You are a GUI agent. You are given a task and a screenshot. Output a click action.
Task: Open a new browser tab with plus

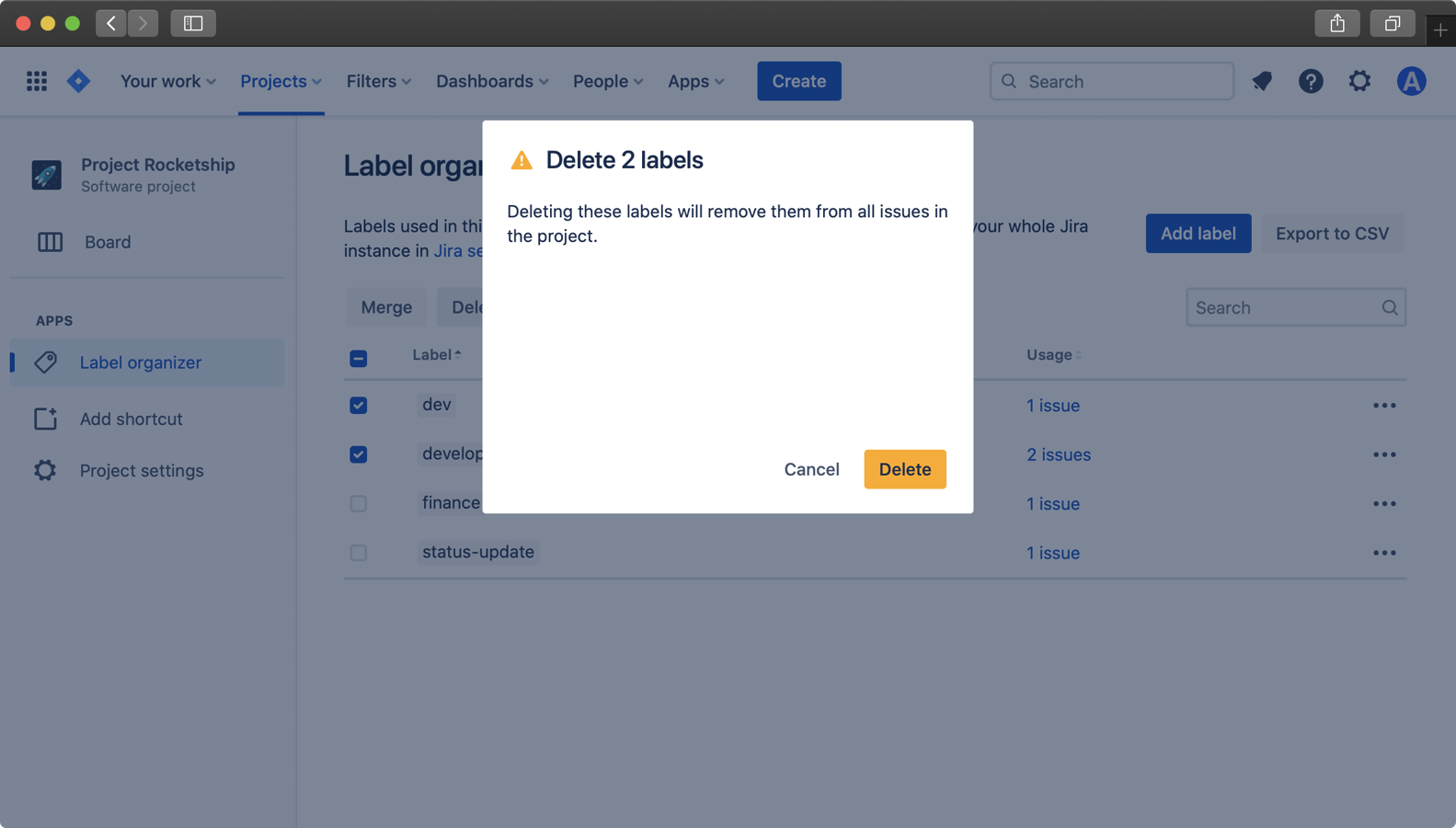tap(1440, 30)
